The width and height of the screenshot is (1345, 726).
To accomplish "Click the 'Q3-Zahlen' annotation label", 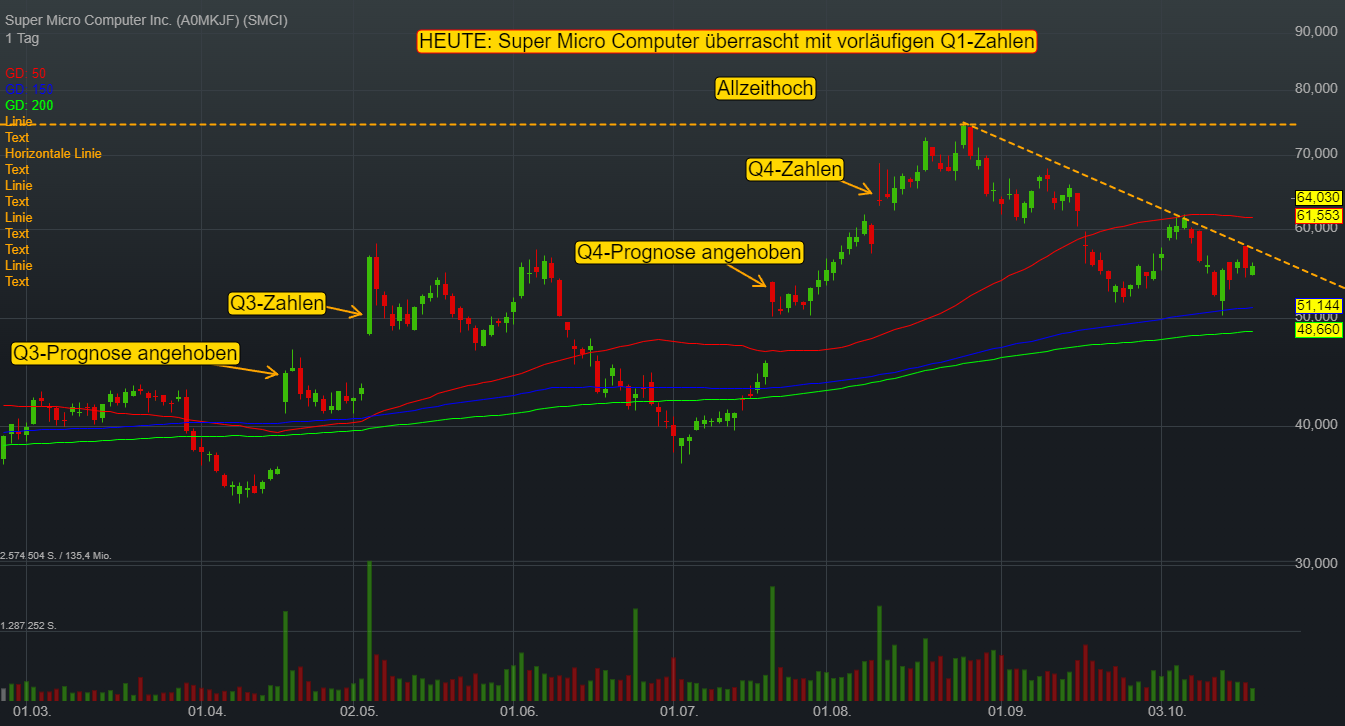I will tap(277, 302).
